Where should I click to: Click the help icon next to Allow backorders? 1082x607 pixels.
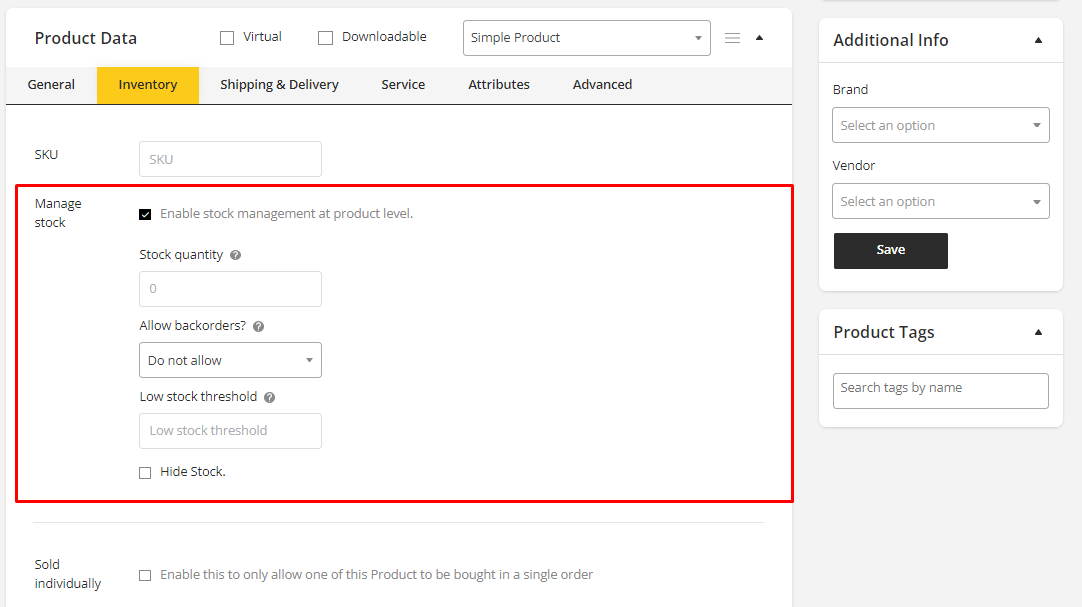258,326
